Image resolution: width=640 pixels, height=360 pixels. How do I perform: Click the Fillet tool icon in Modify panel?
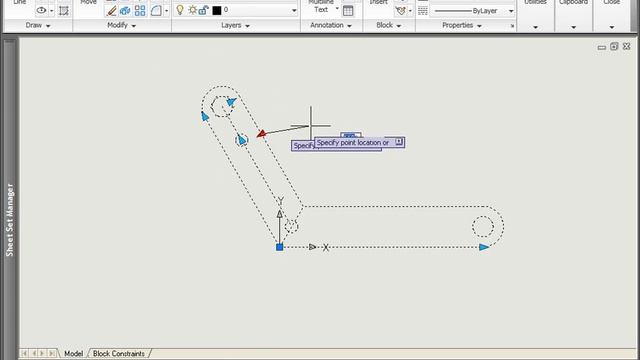[x=156, y=11]
